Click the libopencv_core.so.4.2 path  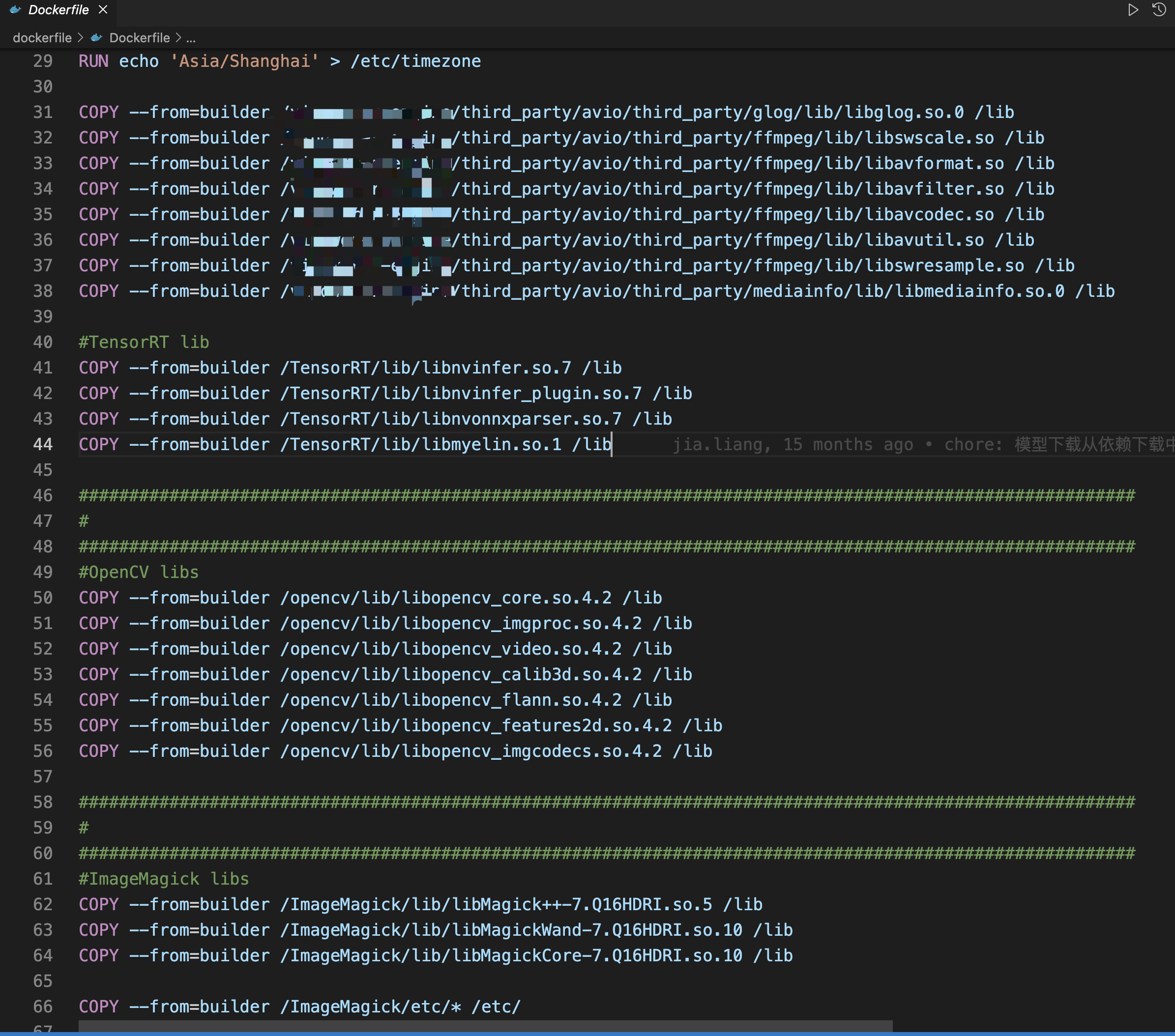coord(446,598)
